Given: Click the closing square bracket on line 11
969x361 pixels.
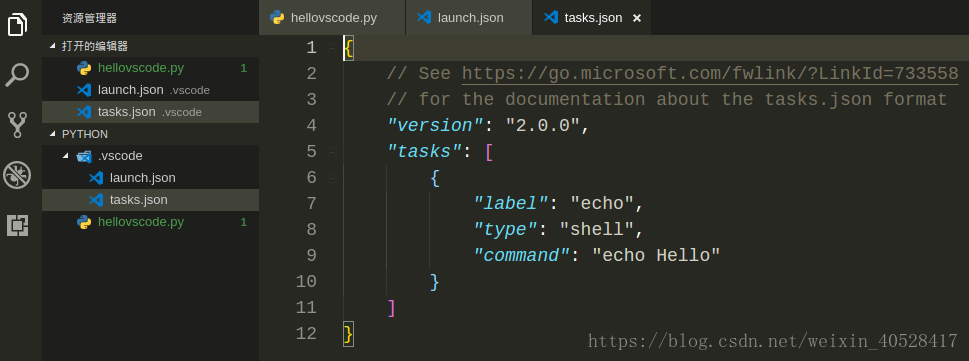Looking at the screenshot, I should point(391,308).
